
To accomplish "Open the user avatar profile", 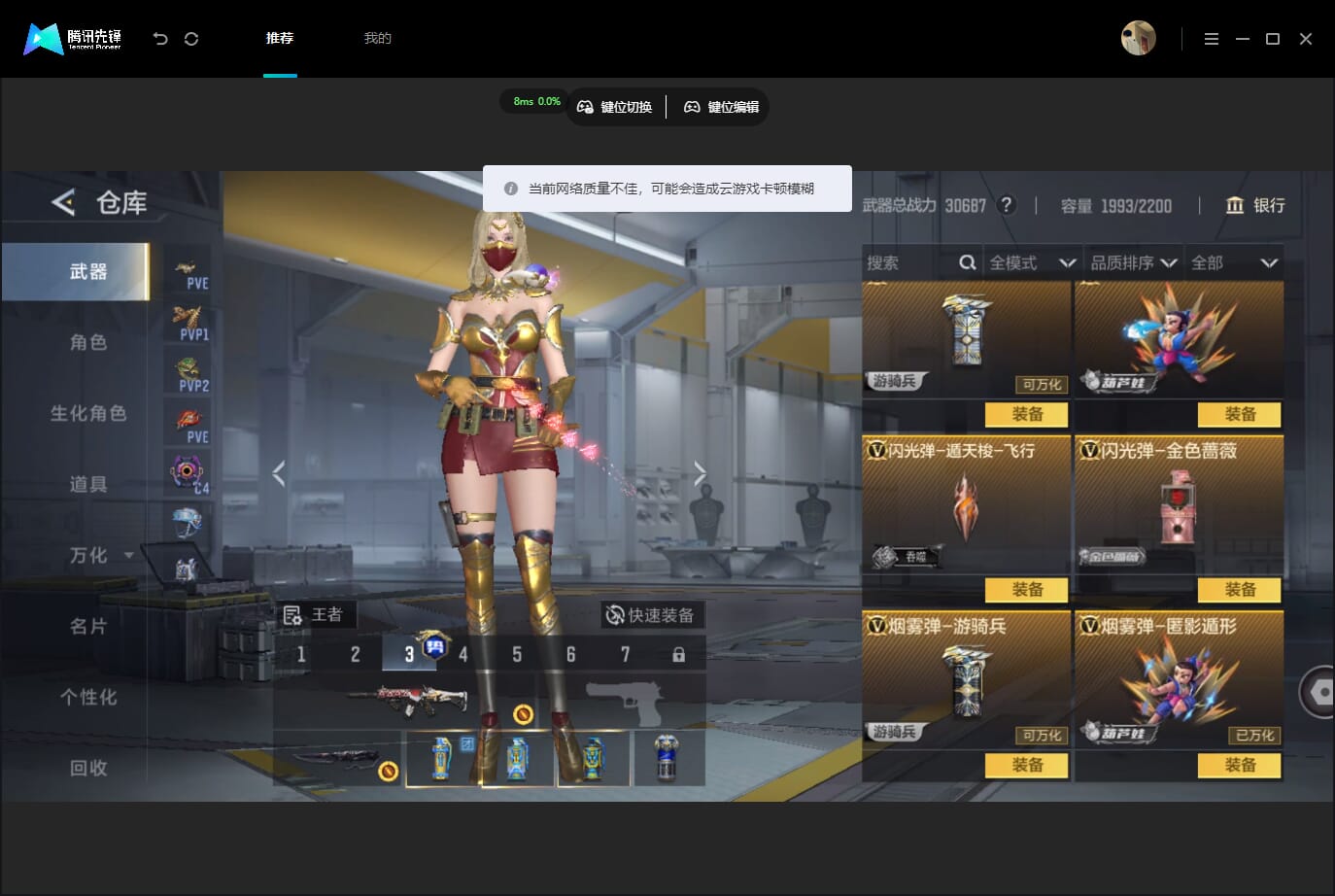I will 1138,39.
